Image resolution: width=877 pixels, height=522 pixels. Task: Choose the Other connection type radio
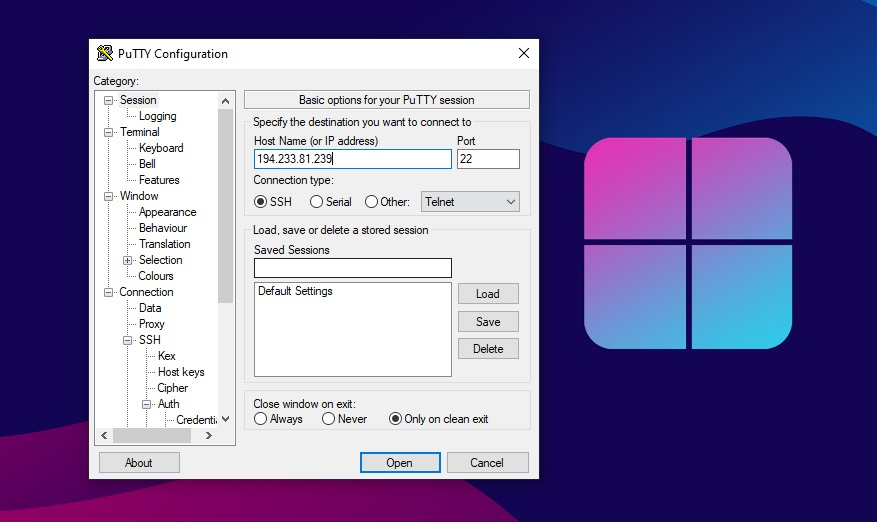click(x=372, y=202)
